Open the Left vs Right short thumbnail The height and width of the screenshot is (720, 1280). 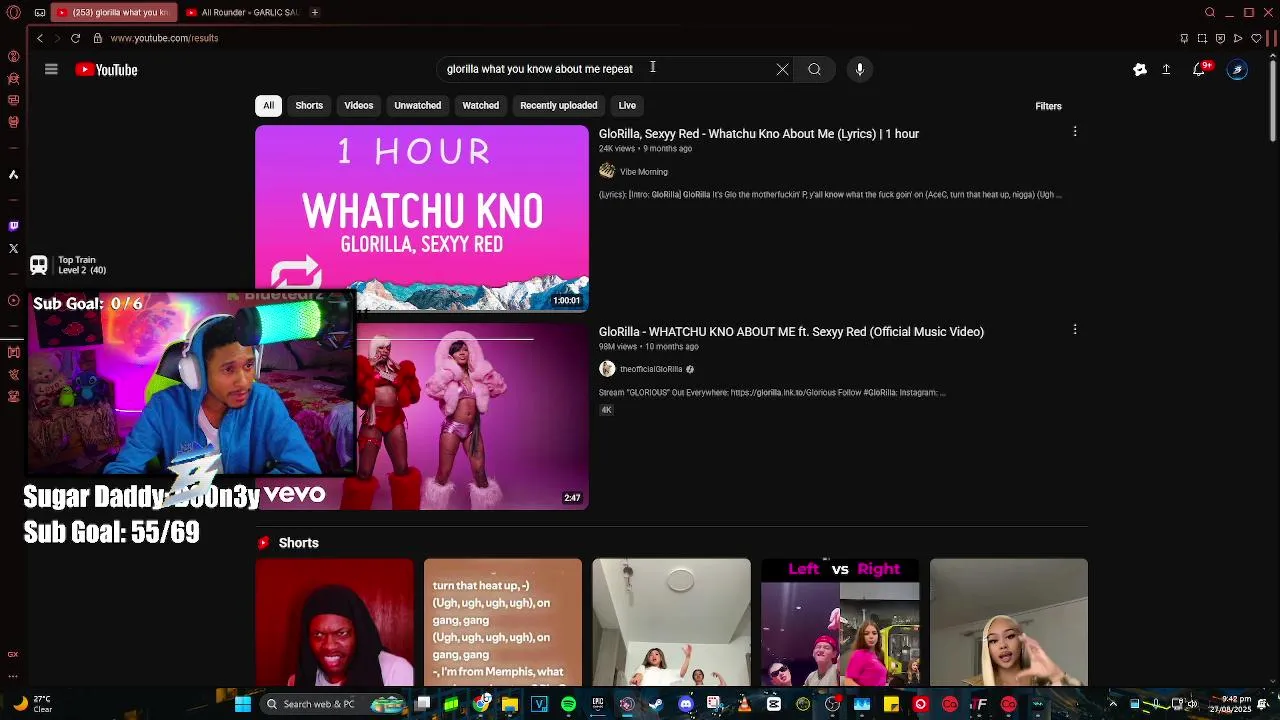click(840, 622)
